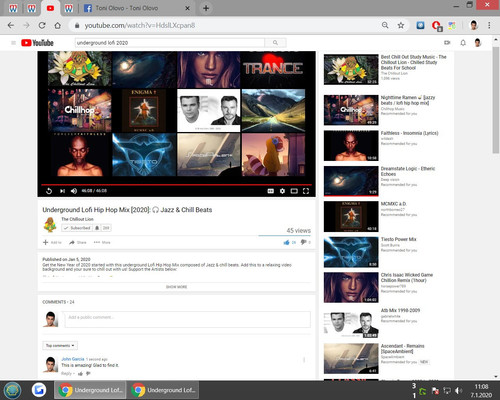Open the blue extension icon in the toolbar
Image resolution: width=500 pixels, height=400 pixels.
pyautogui.click(x=420, y=25)
